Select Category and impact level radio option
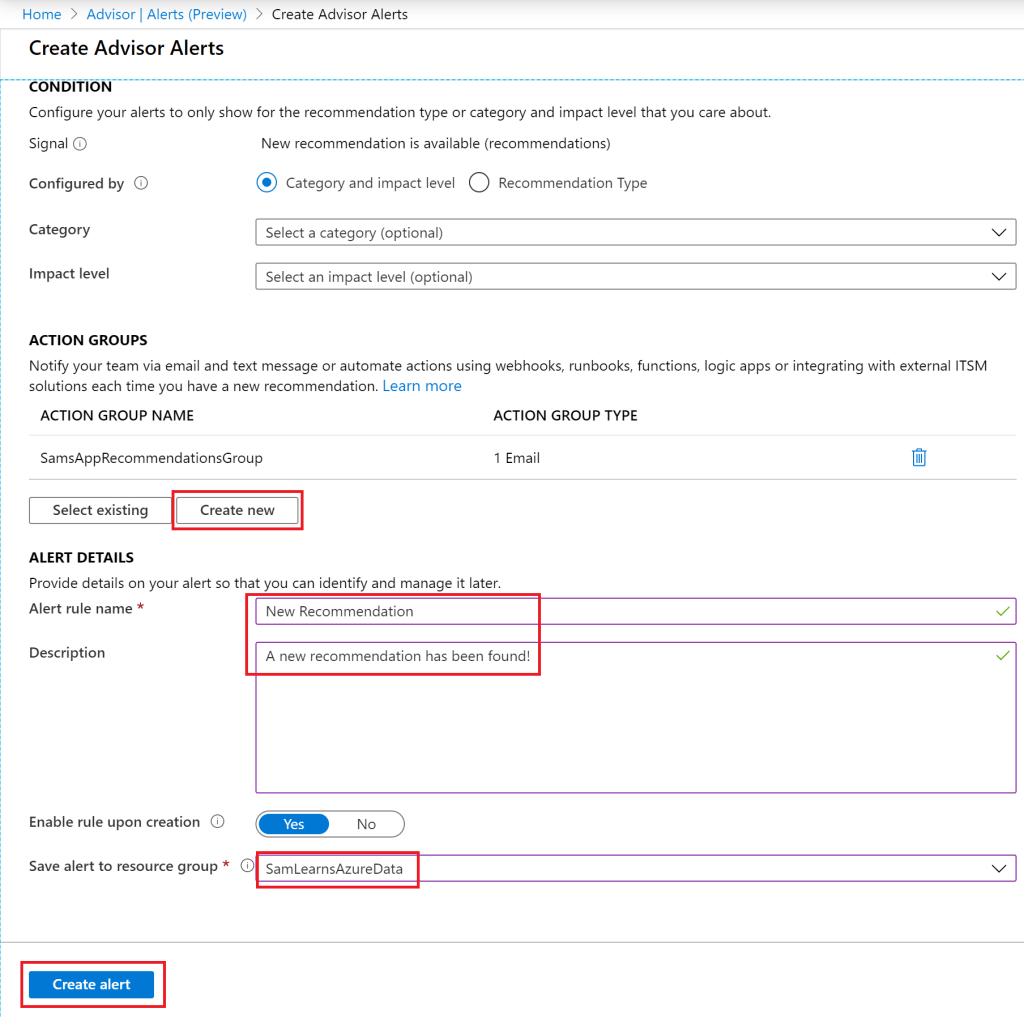Screen dimensions: 1024x1017 pos(266,183)
